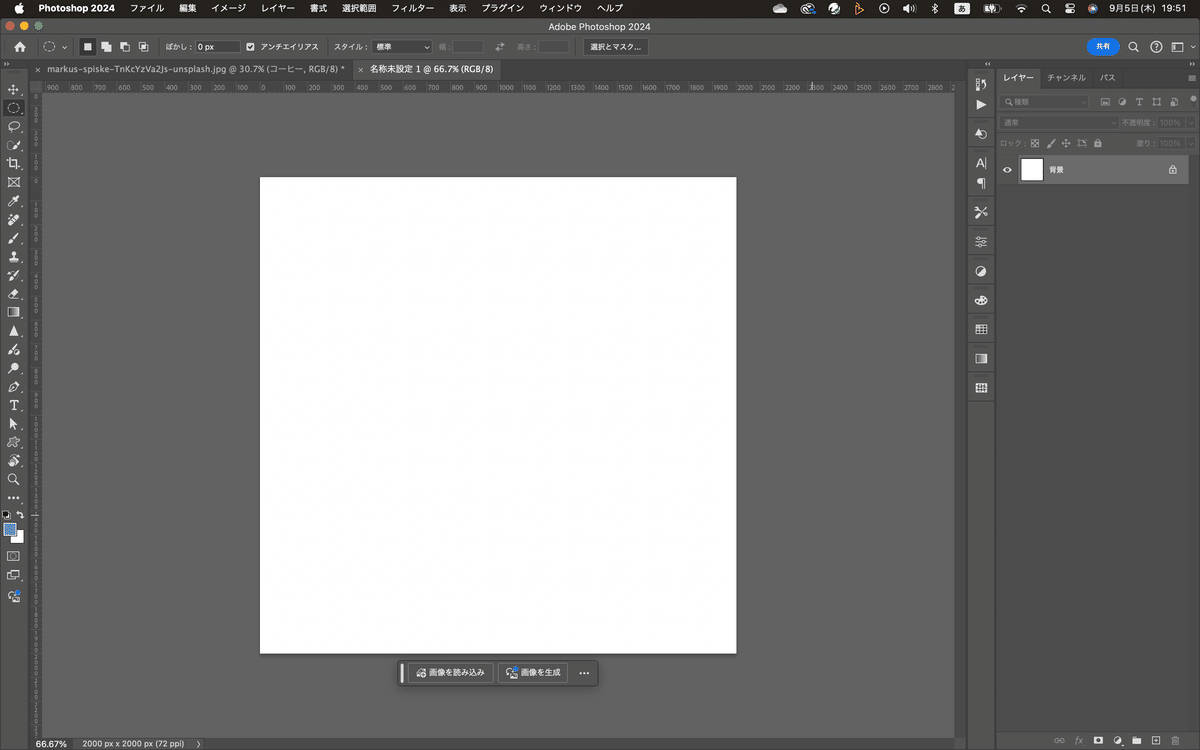Create a new layer with plus icon
The width and height of the screenshot is (1200, 750).
pyautogui.click(x=1156, y=740)
